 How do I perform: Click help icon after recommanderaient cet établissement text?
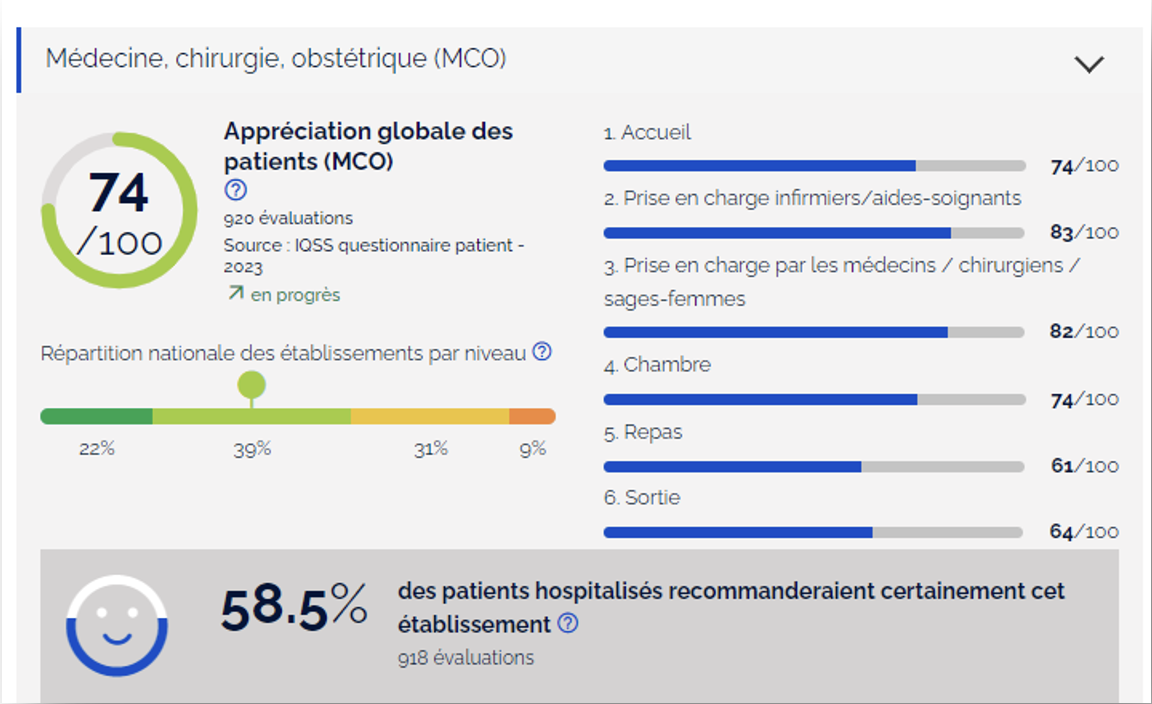(568, 624)
